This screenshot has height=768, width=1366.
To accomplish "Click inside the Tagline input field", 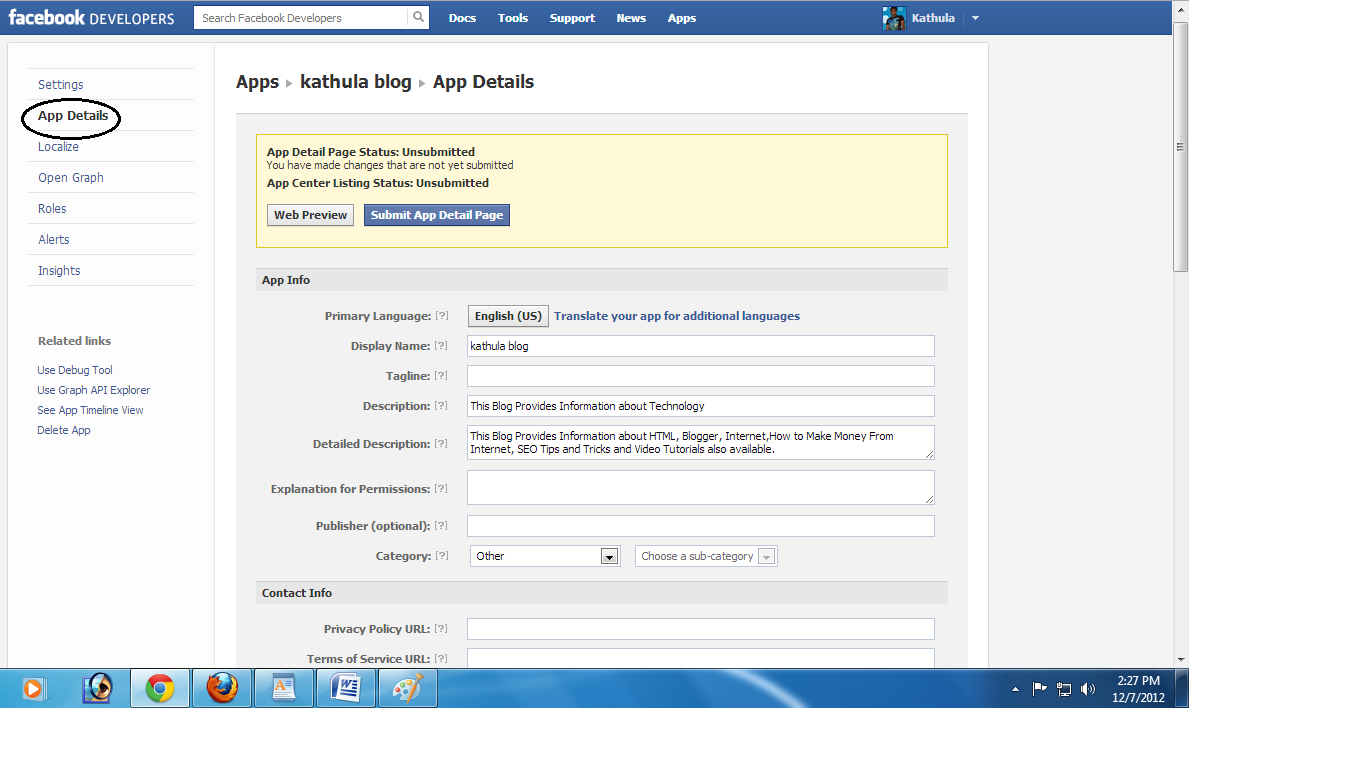I will pos(700,375).
